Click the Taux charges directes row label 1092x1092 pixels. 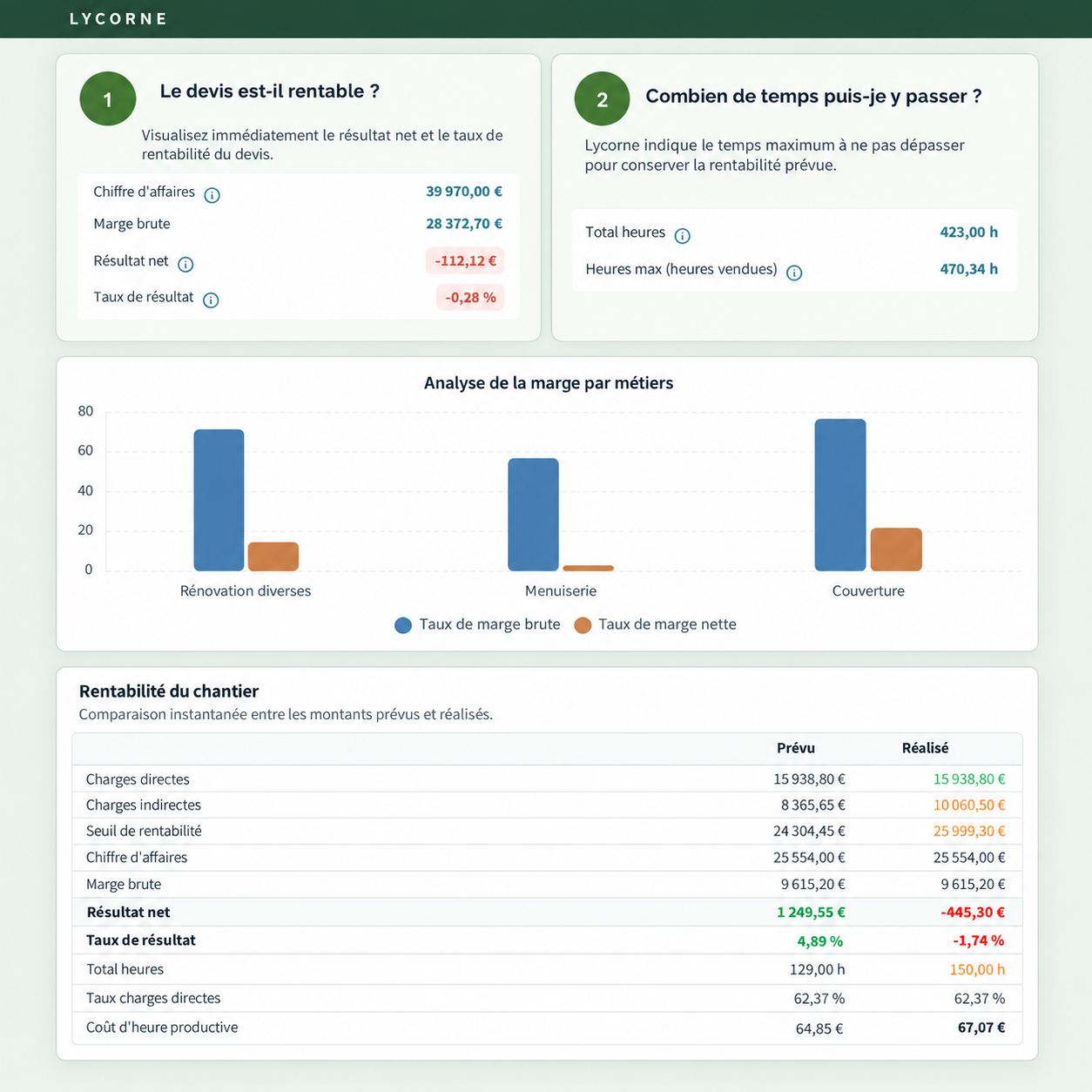153,999
